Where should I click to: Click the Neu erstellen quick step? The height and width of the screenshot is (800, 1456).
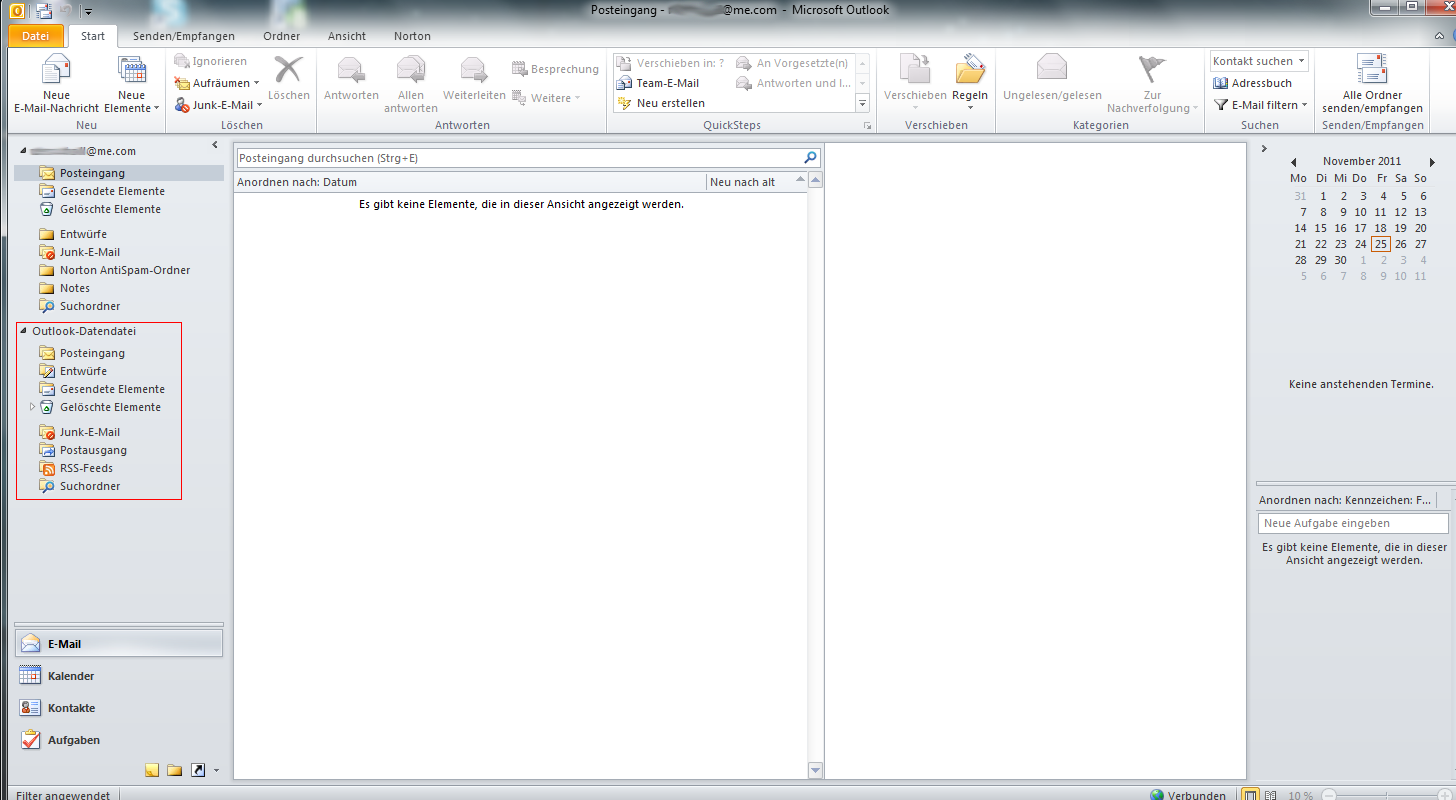[662, 103]
